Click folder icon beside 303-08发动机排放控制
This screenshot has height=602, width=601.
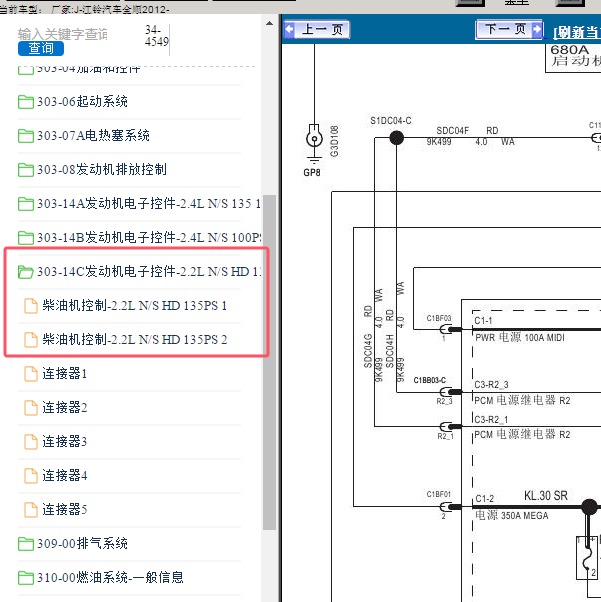26,170
